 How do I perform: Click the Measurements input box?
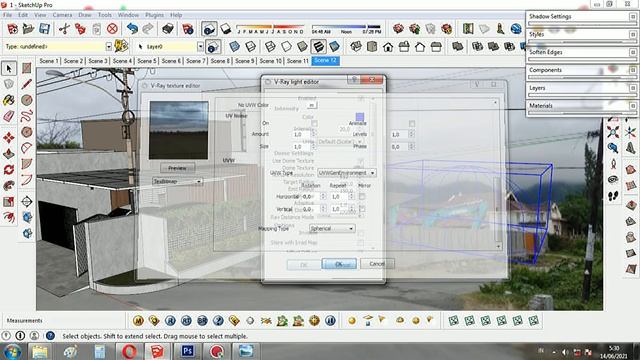point(84,321)
